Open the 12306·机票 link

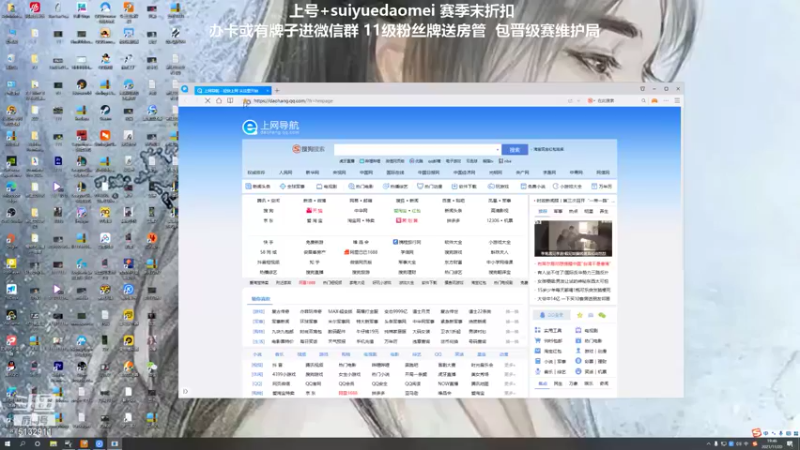point(499,221)
